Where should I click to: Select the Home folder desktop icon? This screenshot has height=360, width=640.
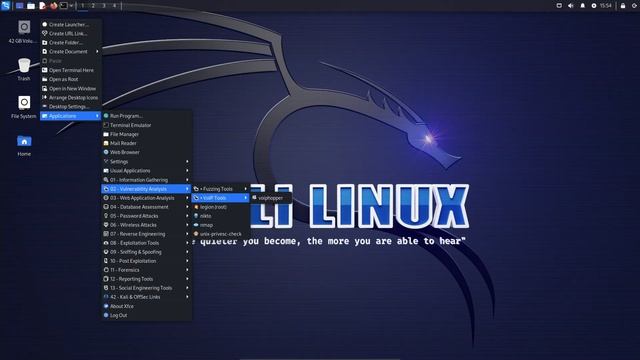point(24,145)
